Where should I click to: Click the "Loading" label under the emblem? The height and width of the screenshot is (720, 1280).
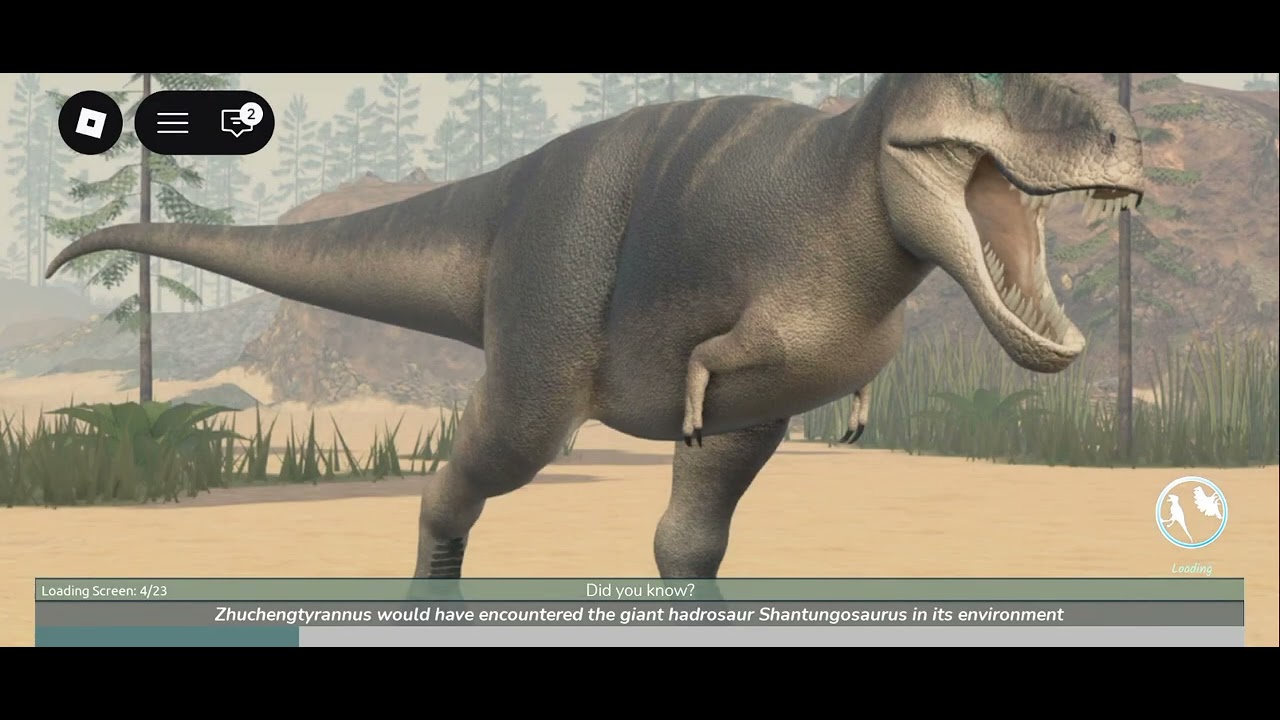[x=1192, y=569]
